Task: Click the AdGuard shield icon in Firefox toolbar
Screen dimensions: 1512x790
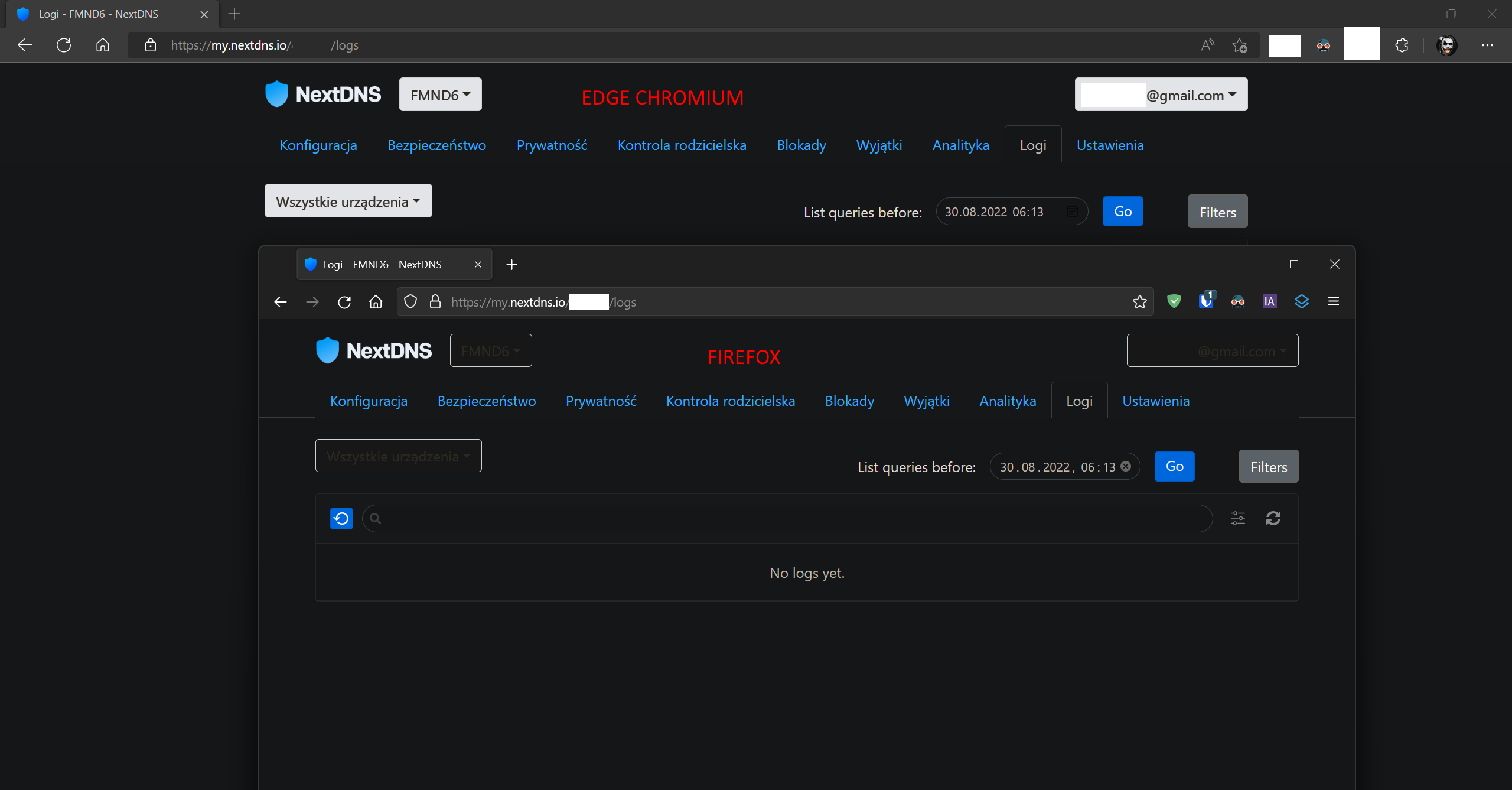Action: (x=1175, y=301)
